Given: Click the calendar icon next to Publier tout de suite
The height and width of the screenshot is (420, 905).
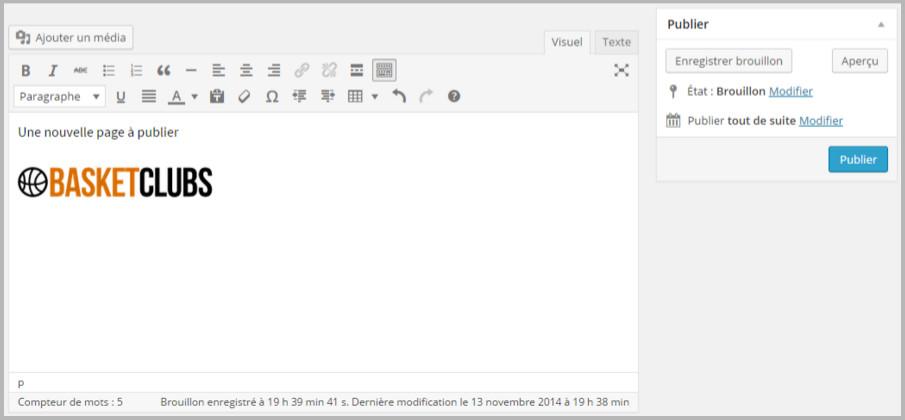Looking at the screenshot, I should [673, 121].
